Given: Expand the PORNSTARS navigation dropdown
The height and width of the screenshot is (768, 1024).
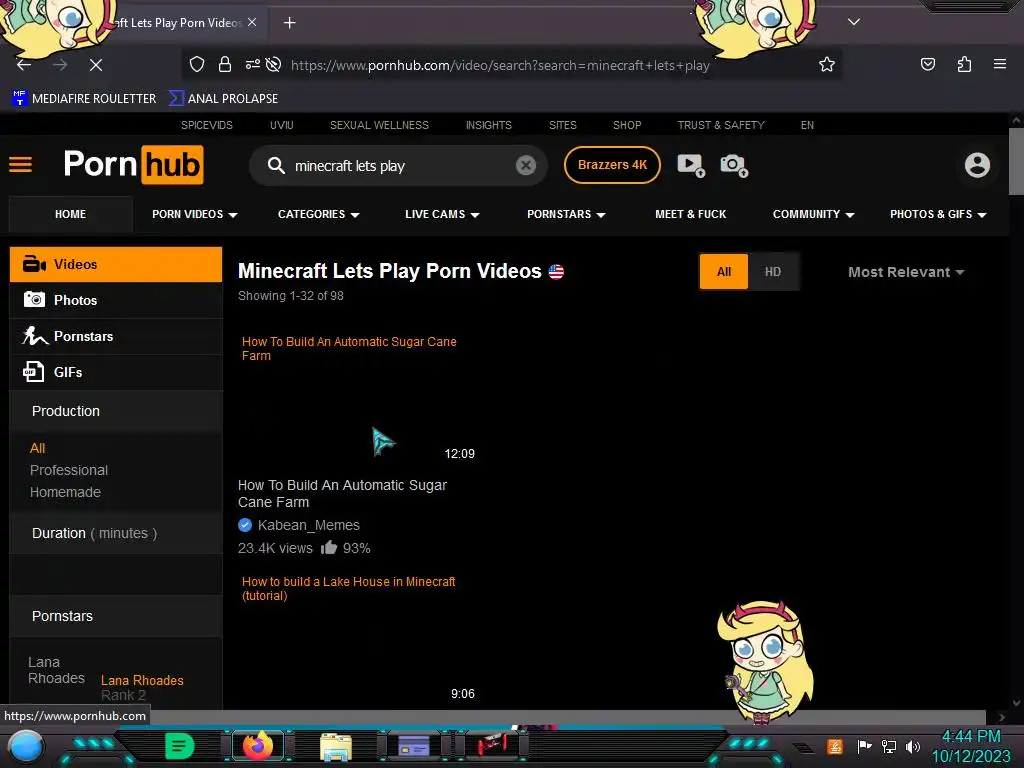Looking at the screenshot, I should click(x=566, y=214).
